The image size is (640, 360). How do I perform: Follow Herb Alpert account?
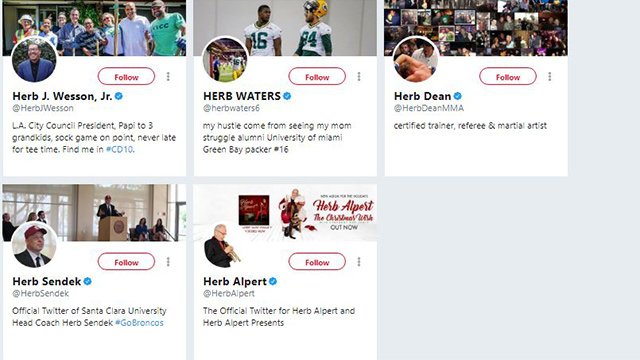[317, 262]
